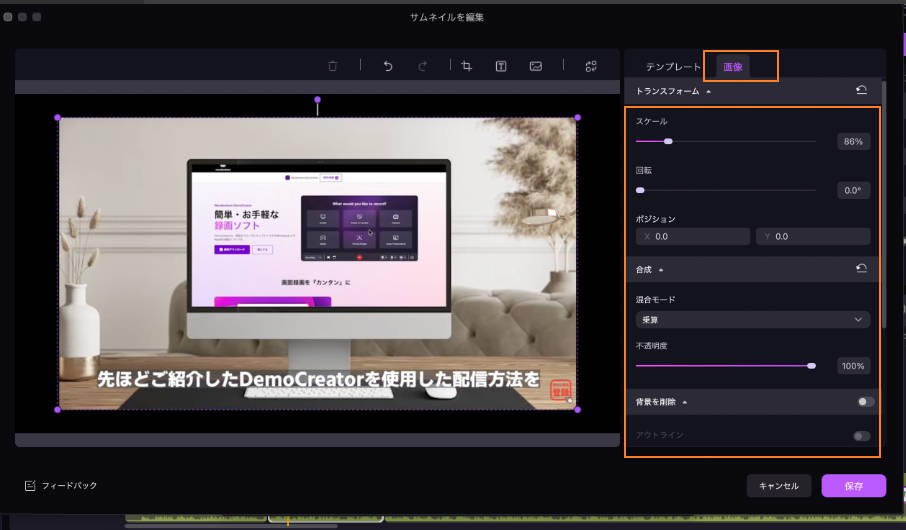Click the ポジション label

click(655, 219)
